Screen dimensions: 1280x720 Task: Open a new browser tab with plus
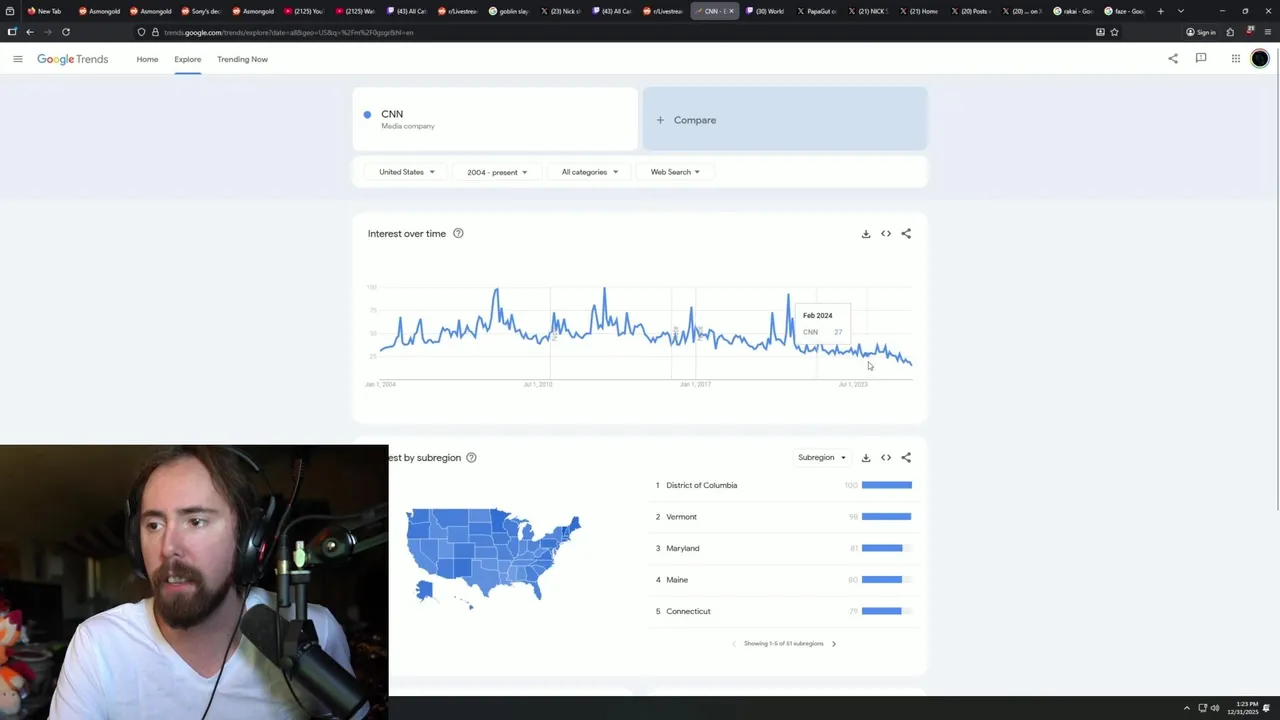pos(1160,11)
